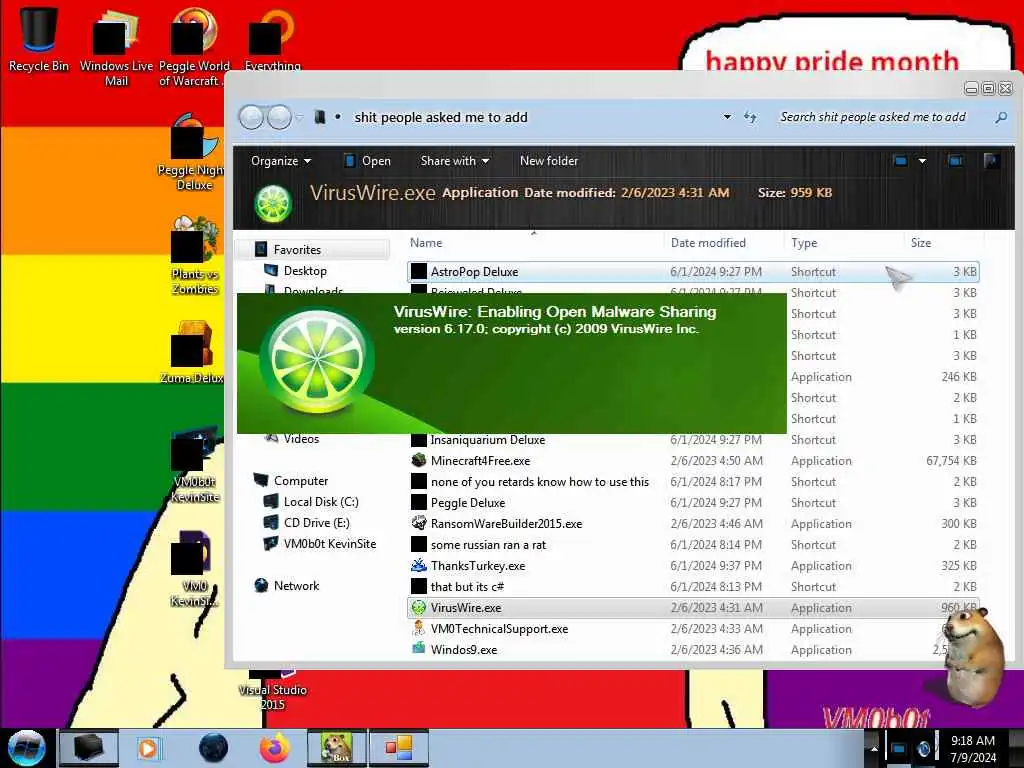Open the recent locations dropdown near back buttons
This screenshot has height=768, width=1024.
(x=299, y=118)
